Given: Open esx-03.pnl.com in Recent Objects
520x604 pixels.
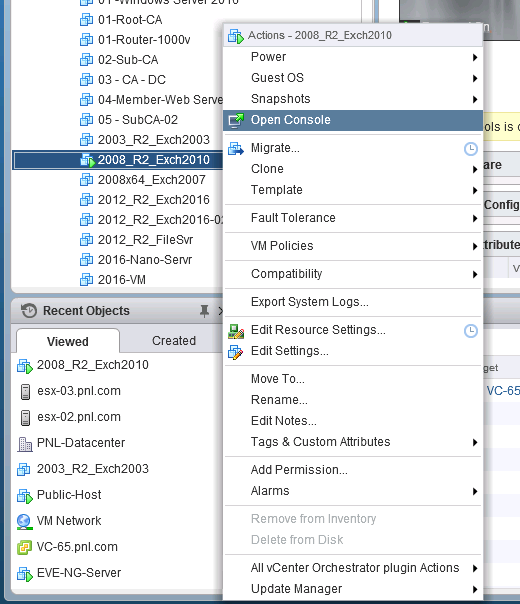Looking at the screenshot, I should (79, 391).
